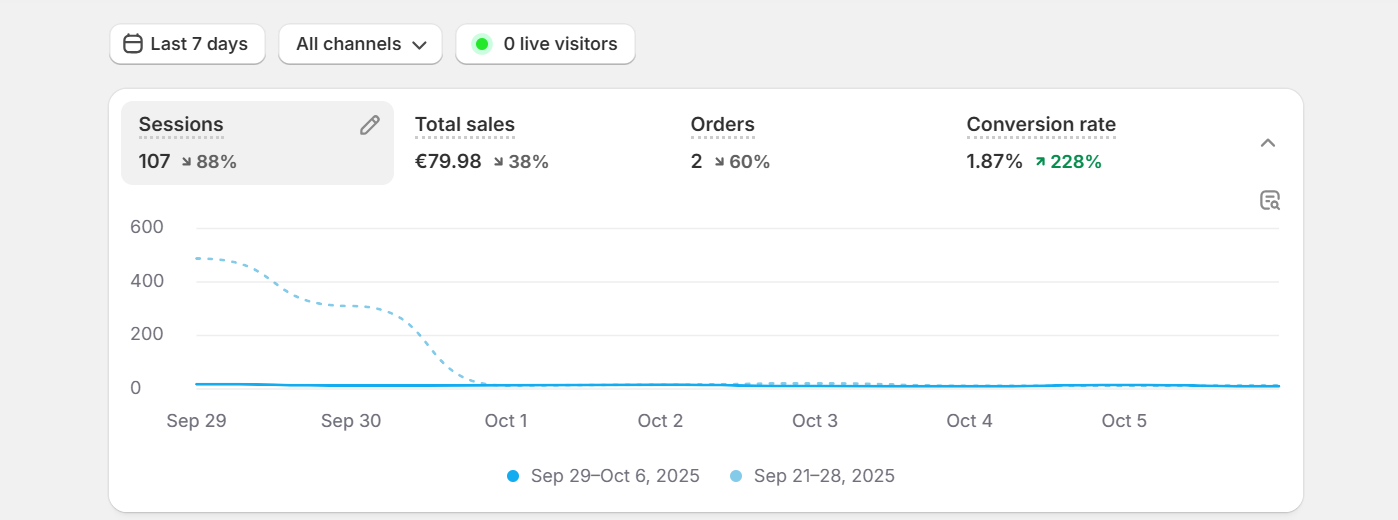Click the Orders downward trend arrow
Image resolution: width=1398 pixels, height=520 pixels.
pyautogui.click(x=719, y=162)
